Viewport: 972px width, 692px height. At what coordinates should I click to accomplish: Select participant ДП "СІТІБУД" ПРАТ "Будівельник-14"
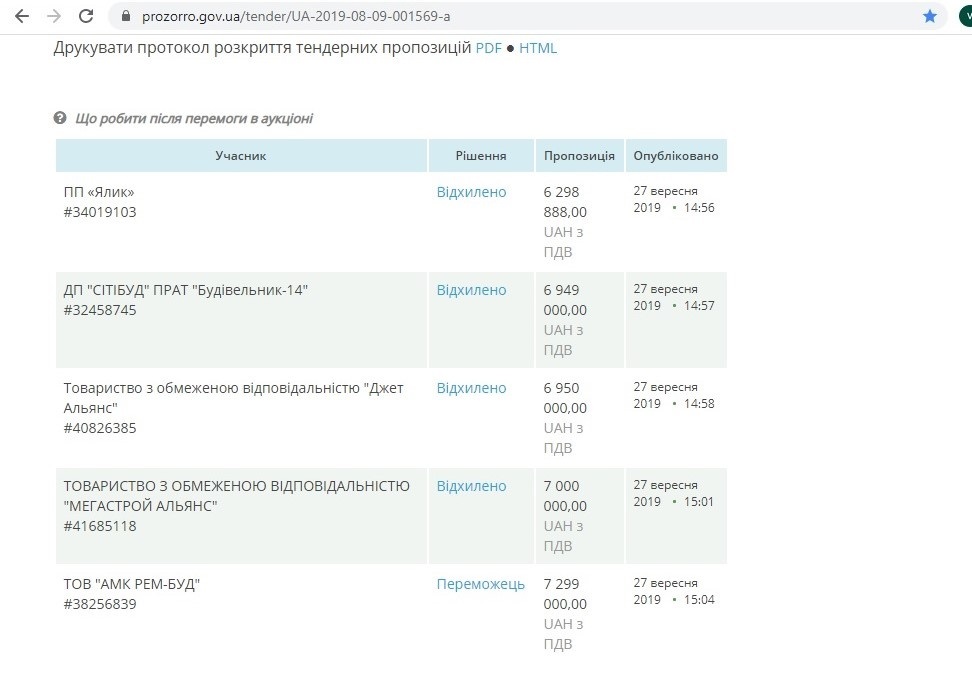(185, 290)
